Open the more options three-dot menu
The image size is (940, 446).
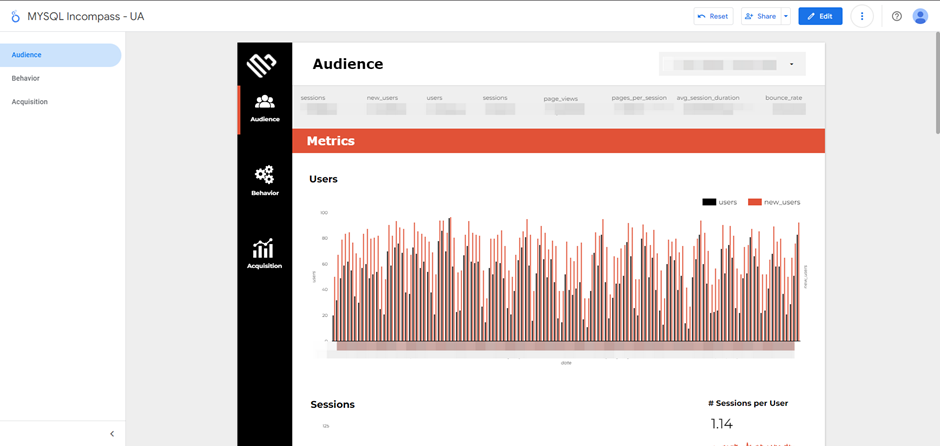(x=862, y=16)
